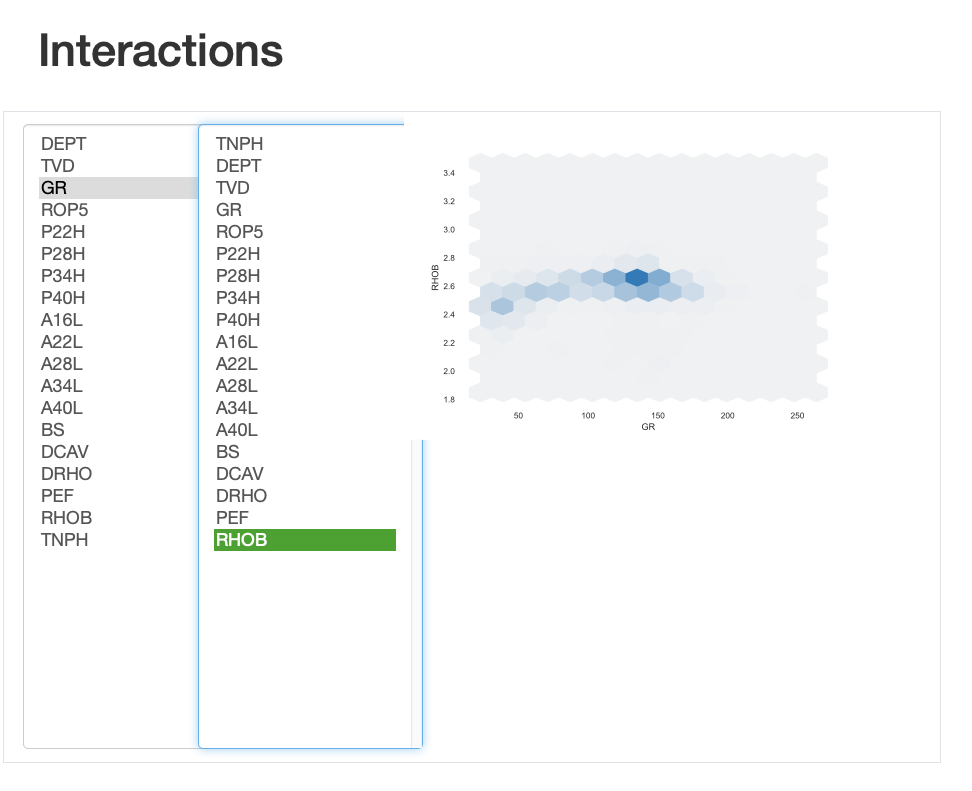972x791 pixels.
Task: Select A40L in the right list
Action: [237, 430]
